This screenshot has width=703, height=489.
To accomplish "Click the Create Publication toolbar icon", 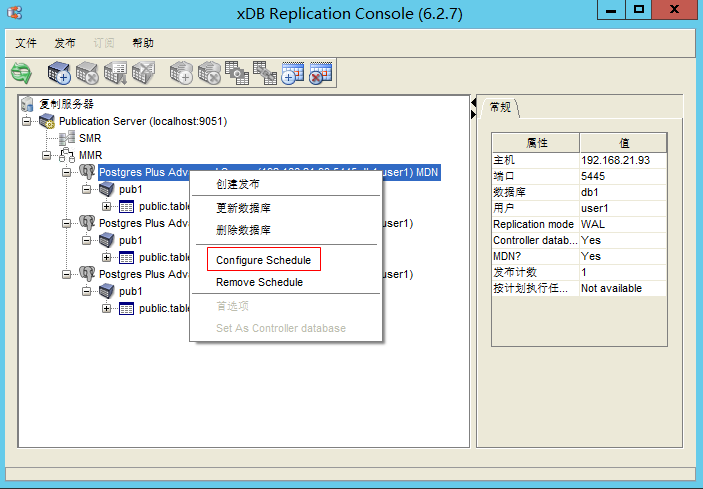I will [59, 73].
